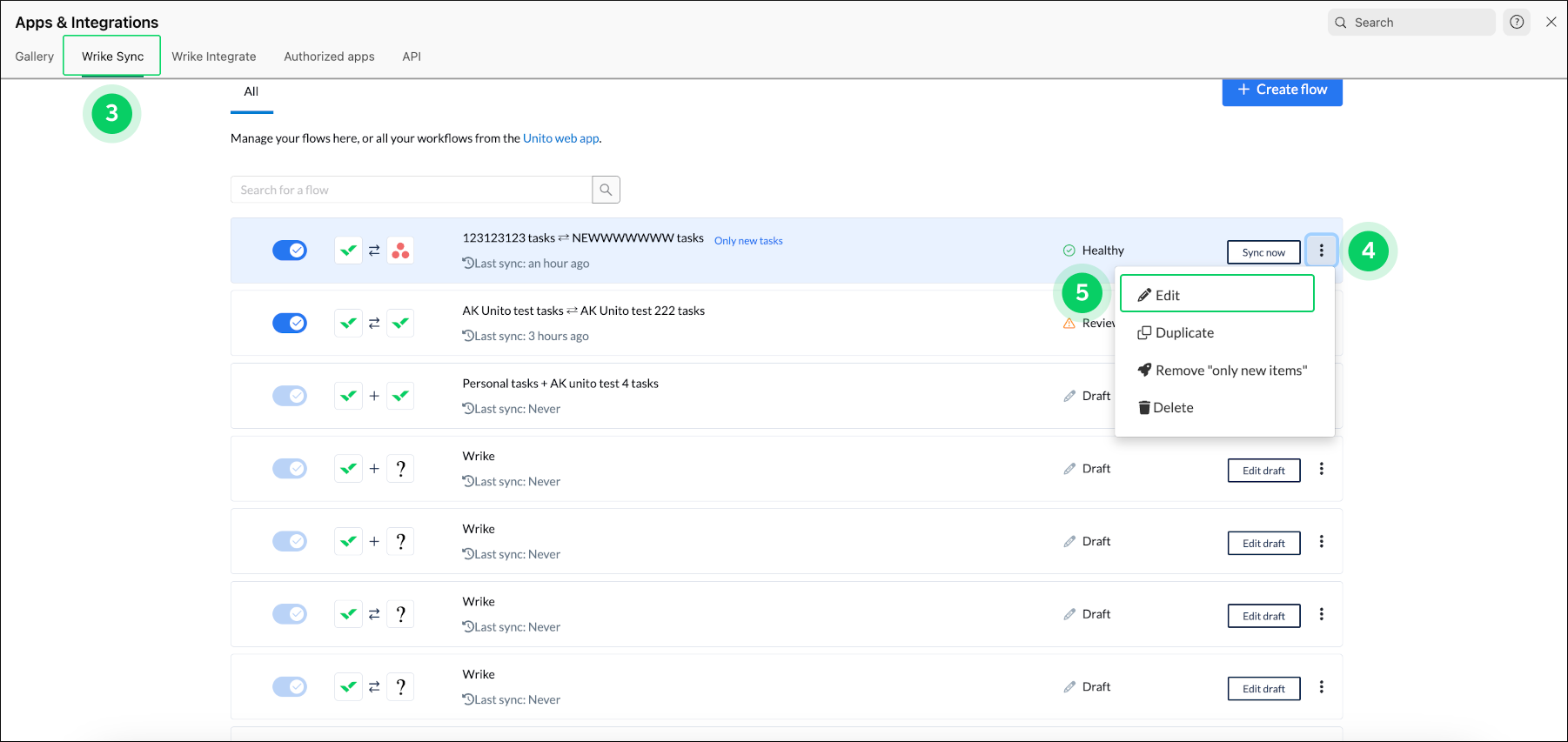Screen dimensions: 1568x742
Task: Disable the 123123123 tasks flow toggle
Action: pyautogui.click(x=290, y=251)
